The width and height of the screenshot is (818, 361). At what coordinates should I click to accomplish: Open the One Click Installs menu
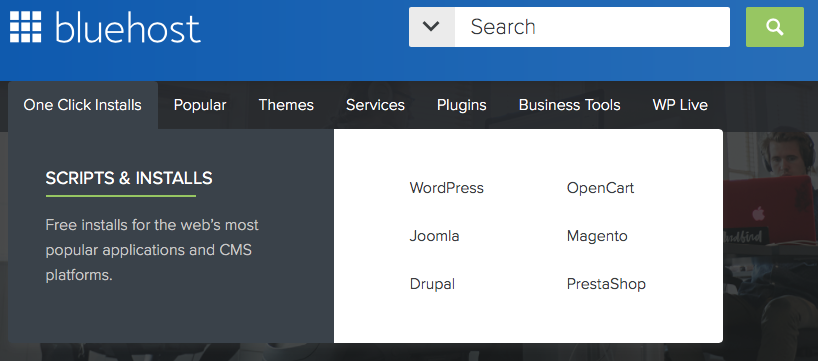pos(82,105)
